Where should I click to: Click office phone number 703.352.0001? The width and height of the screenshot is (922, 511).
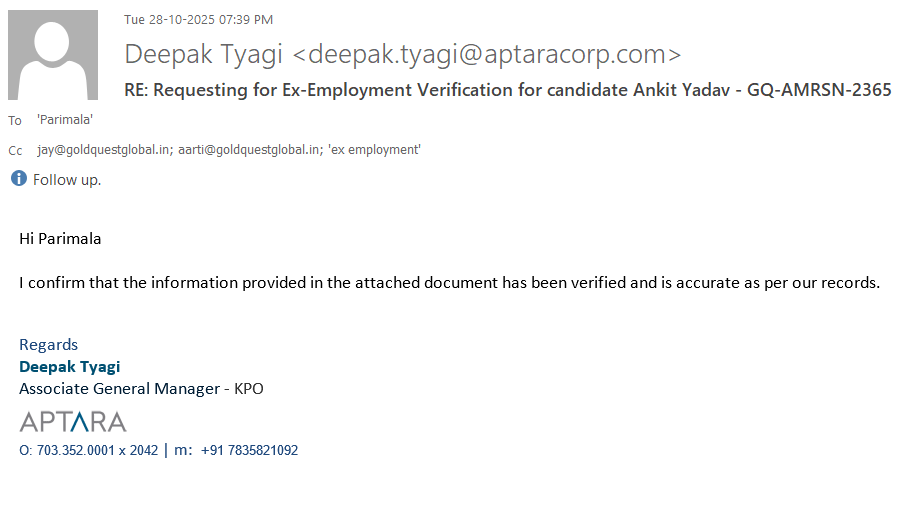click(x=97, y=451)
